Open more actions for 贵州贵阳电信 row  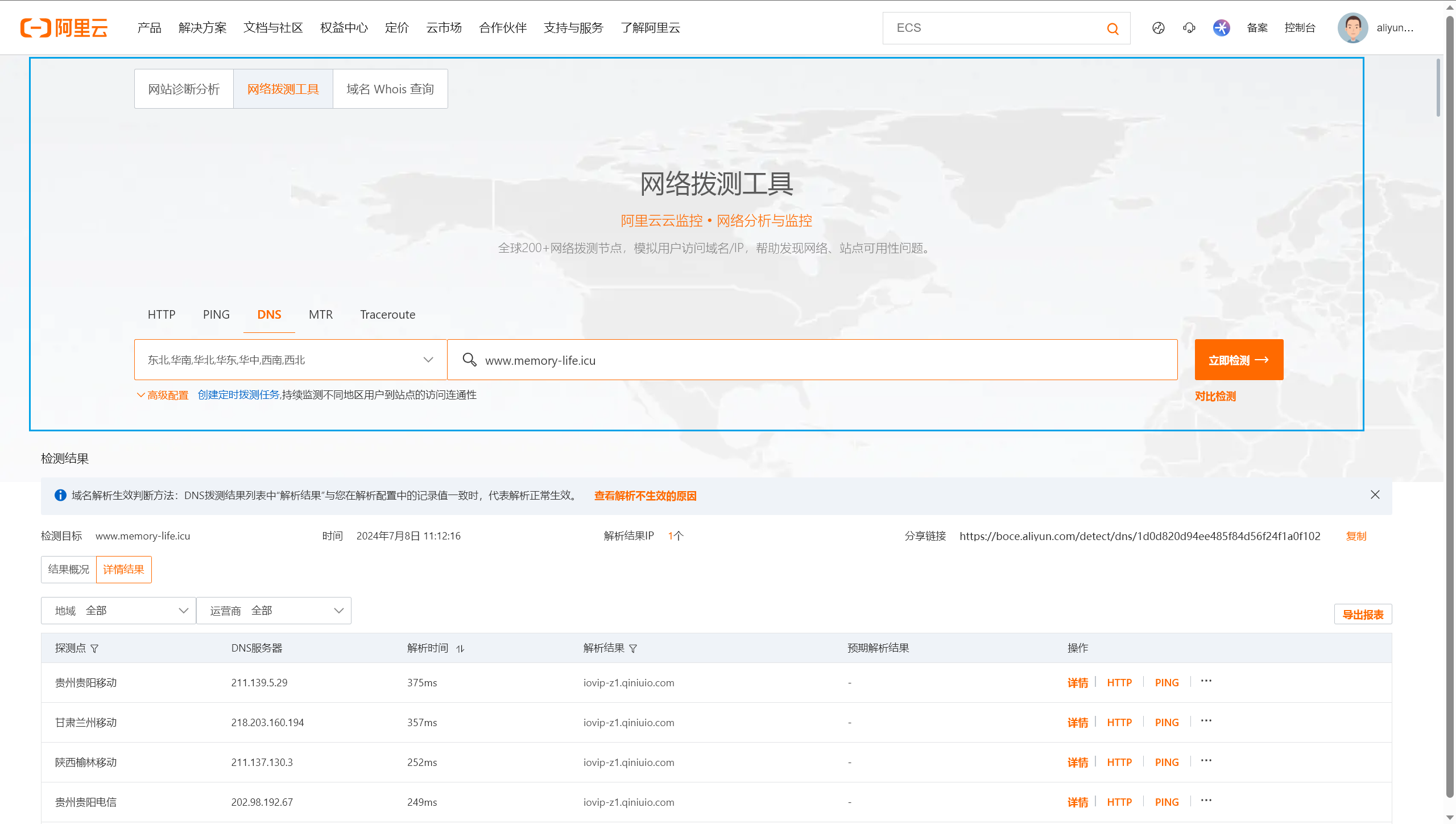(1206, 800)
